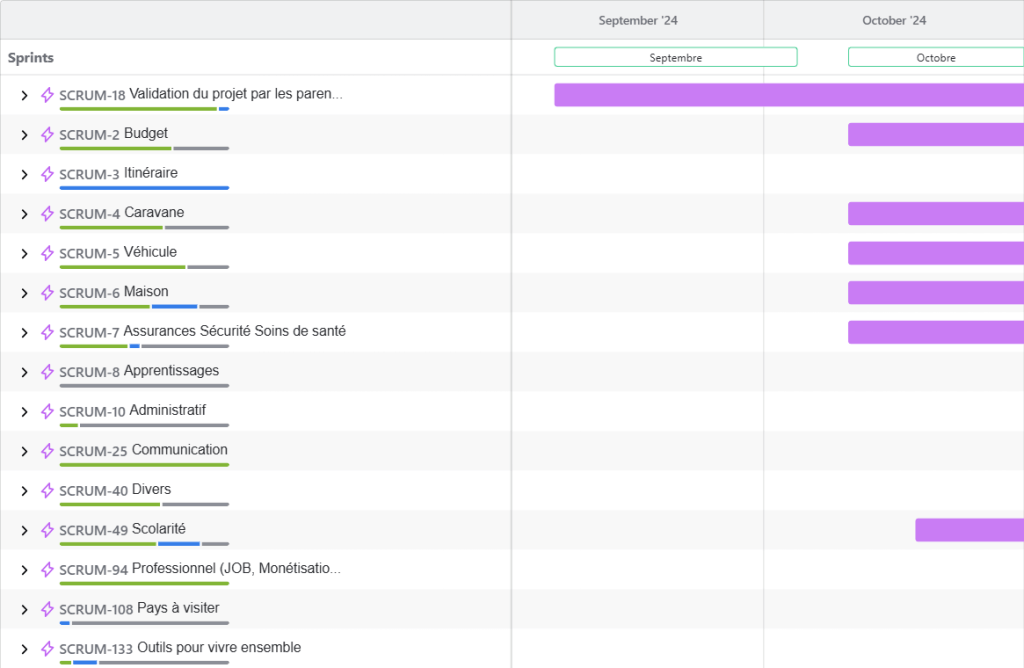Select the purple timeline bar for SCRUM-18

(x=788, y=95)
